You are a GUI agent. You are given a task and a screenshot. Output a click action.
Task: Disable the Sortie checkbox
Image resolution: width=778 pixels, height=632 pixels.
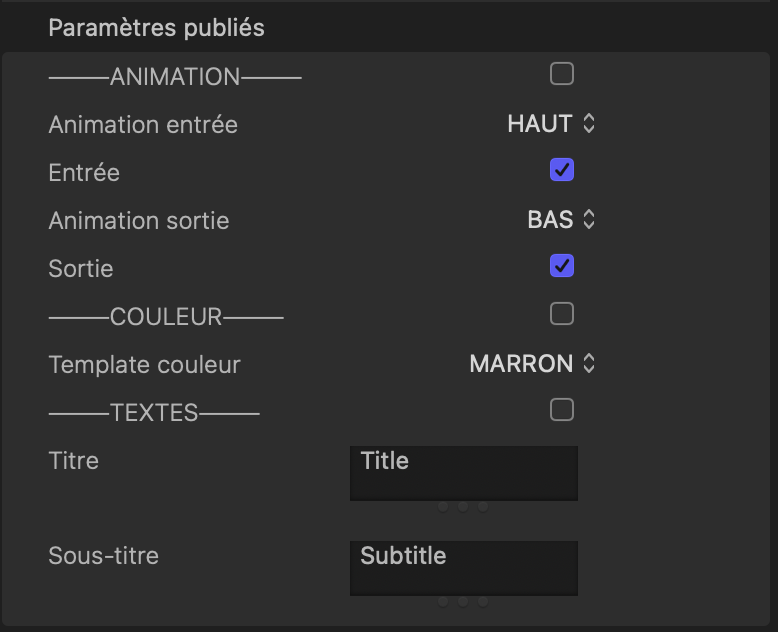(562, 266)
